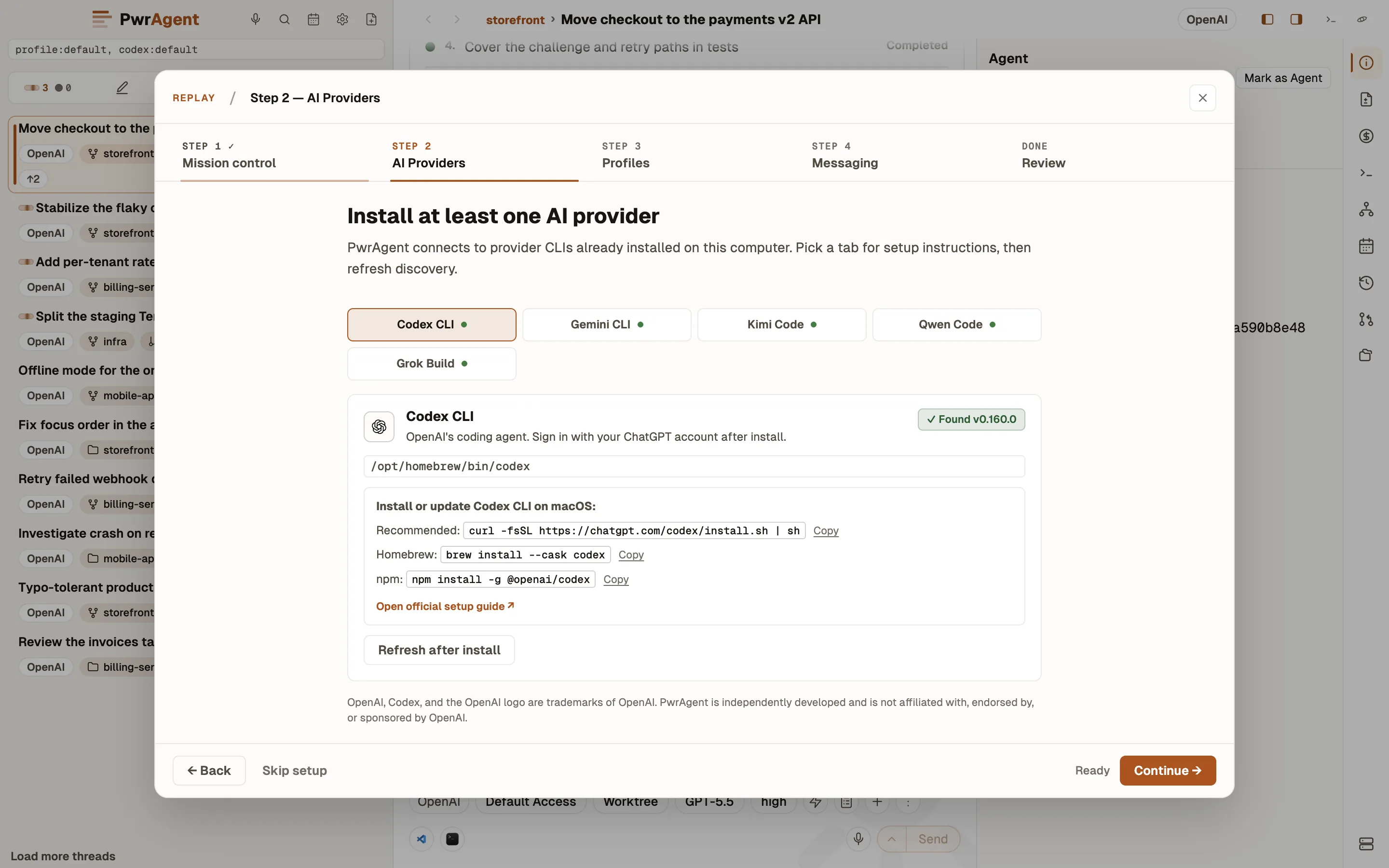Screen dimensions: 1389x868
Task: Open the calendar icon in top toolbar
Action: [313, 19]
